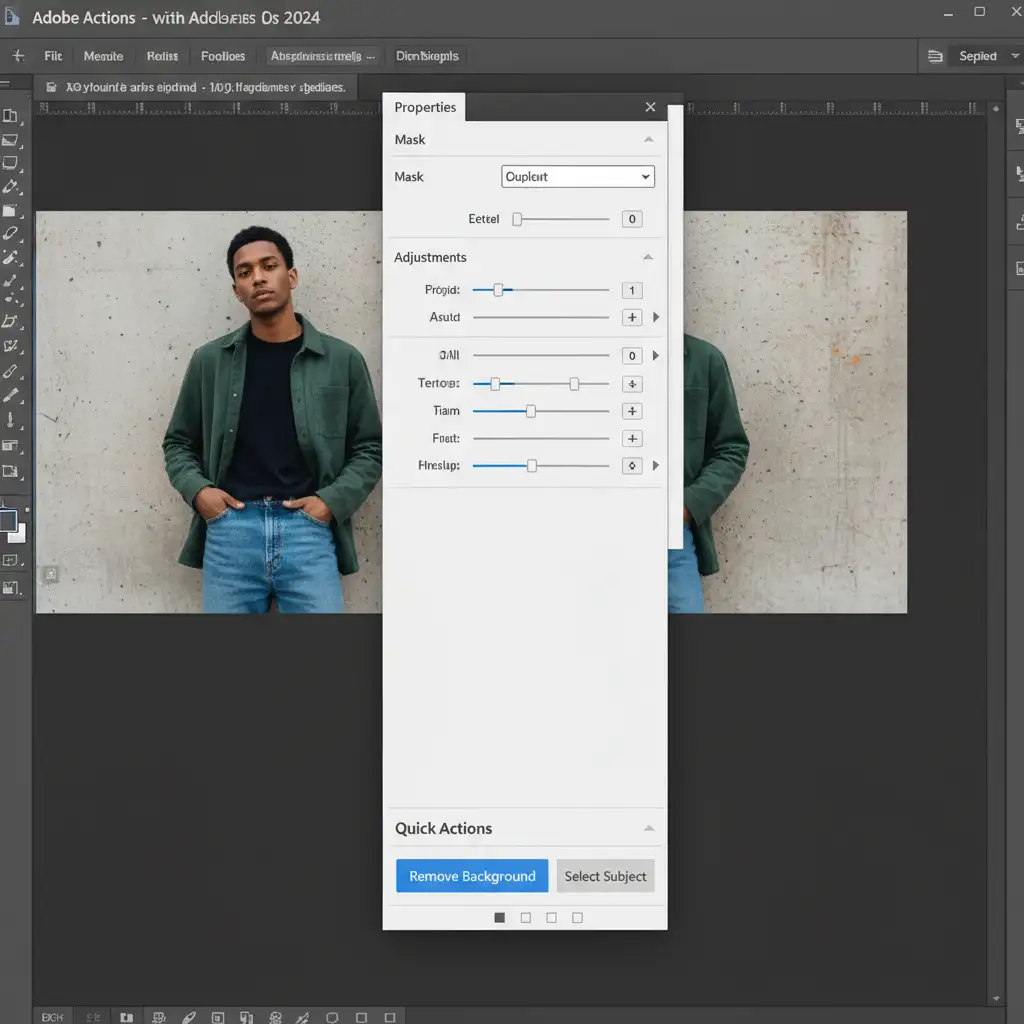This screenshot has width=1024, height=1024.
Task: Collapse the Quick Actions section
Action: [649, 828]
